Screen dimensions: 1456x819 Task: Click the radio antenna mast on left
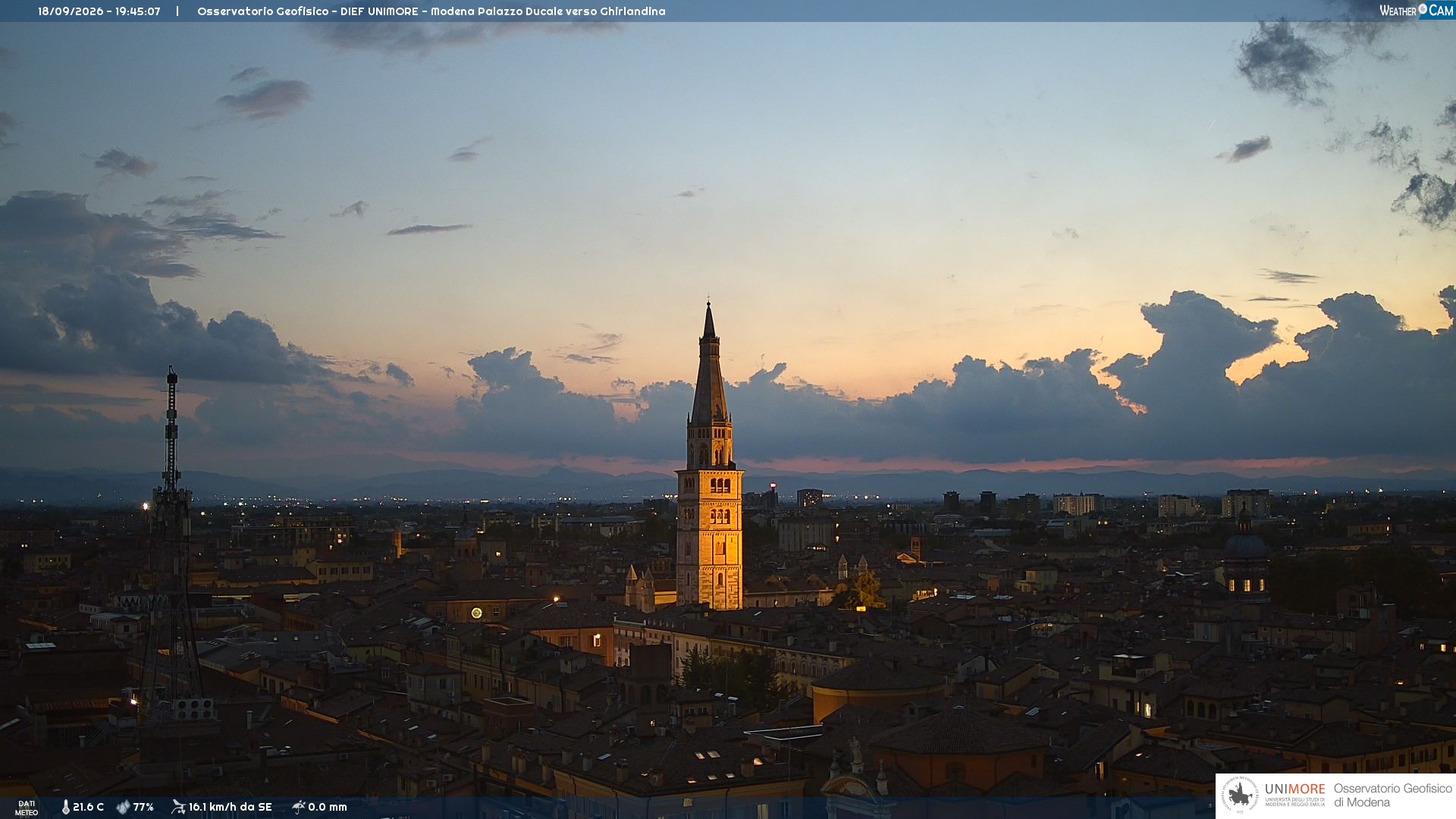click(171, 538)
